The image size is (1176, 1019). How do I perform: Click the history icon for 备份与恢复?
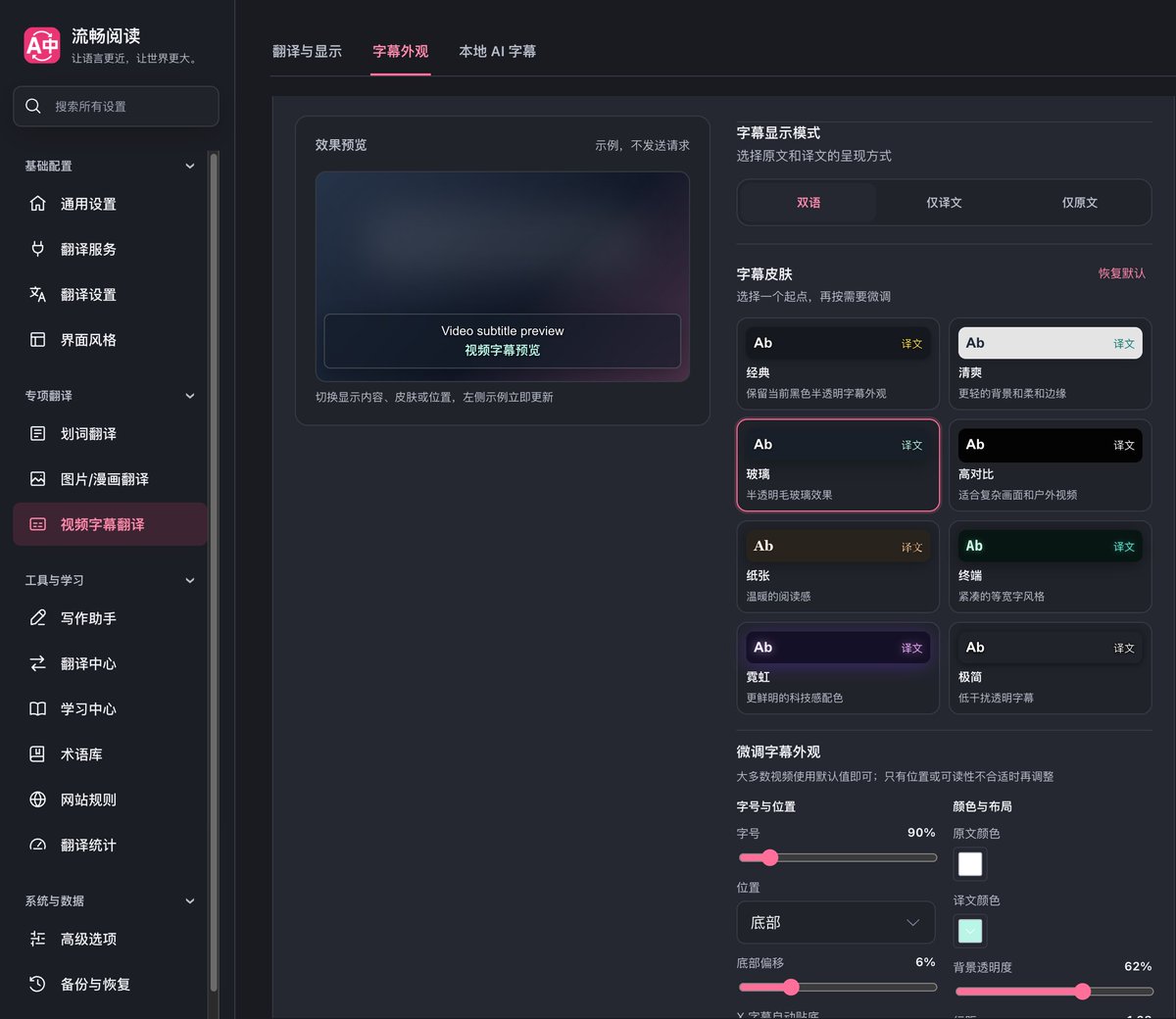tap(37, 984)
